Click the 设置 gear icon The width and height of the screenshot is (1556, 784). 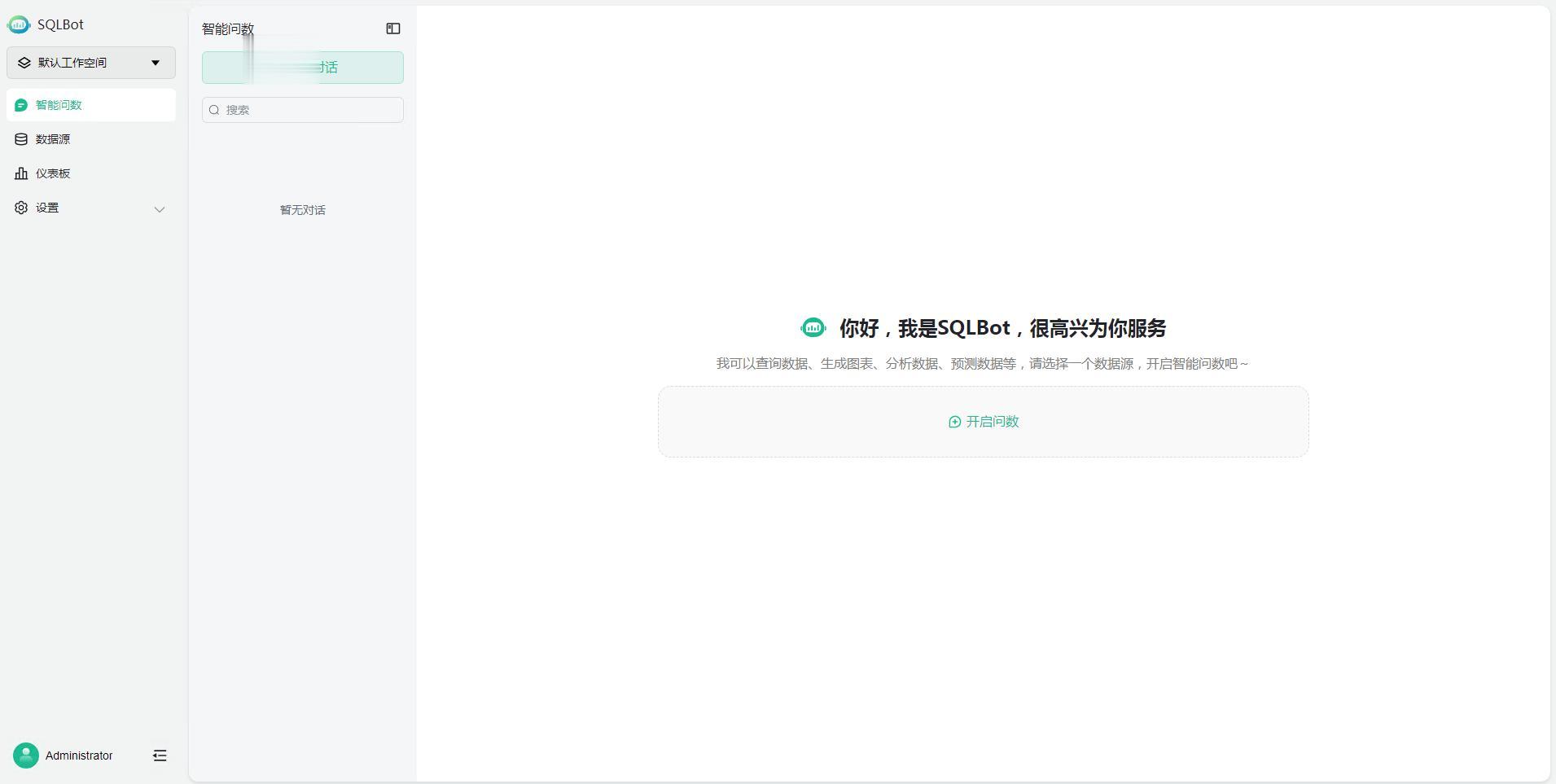click(21, 208)
